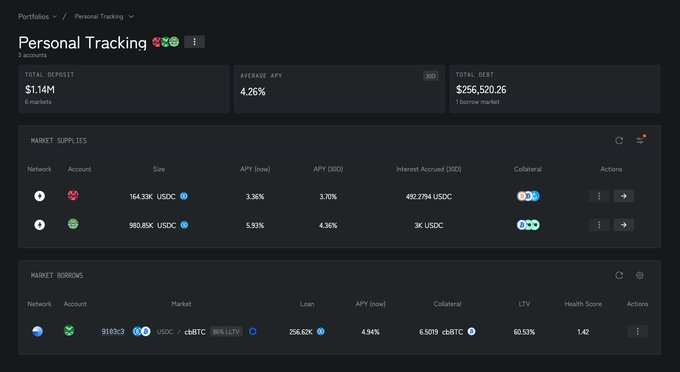Click the USDC token icon beside 164.33K
This screenshot has width=680, height=372.
(184, 196)
